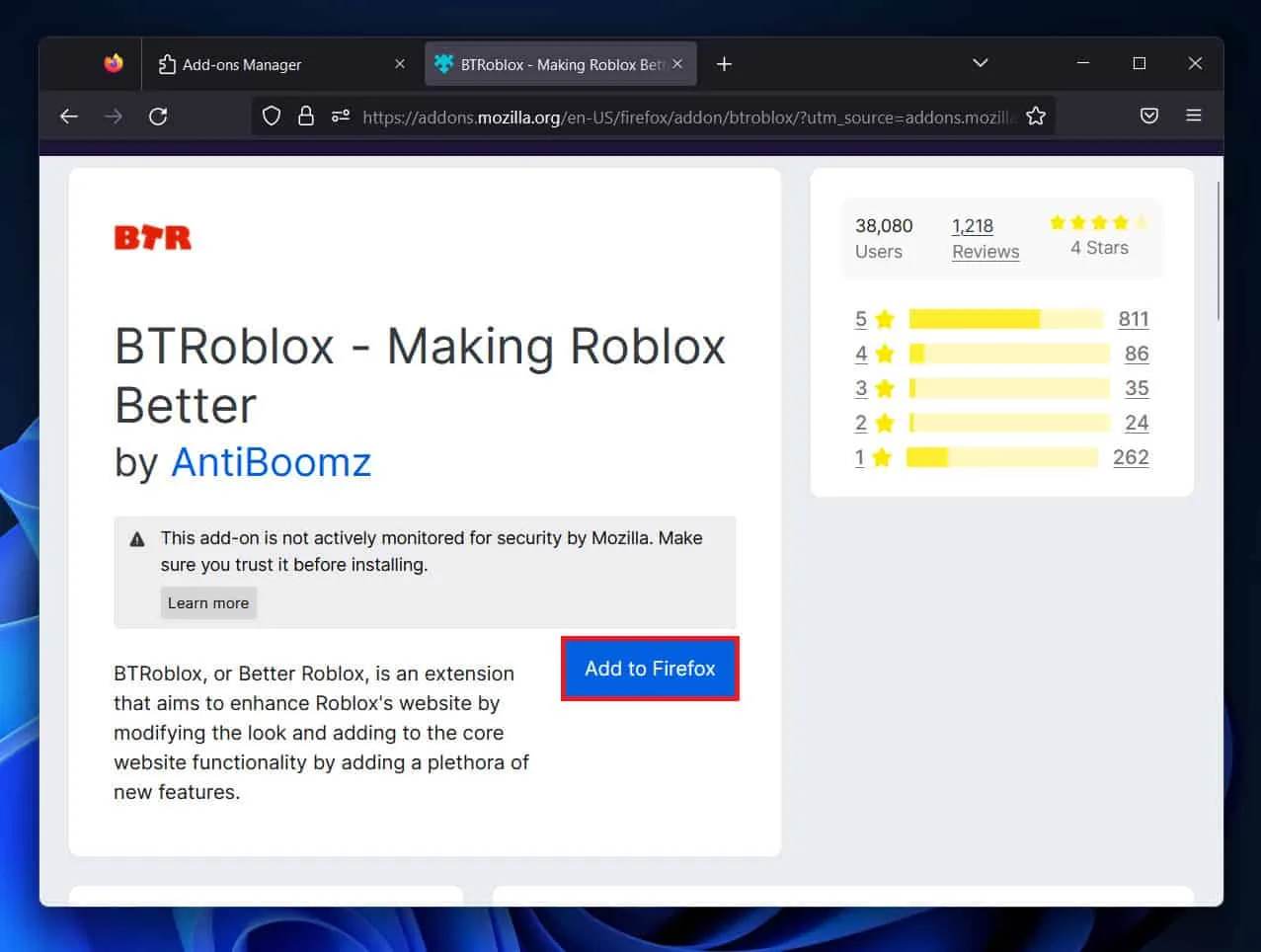
Task: Switch to the Add-ons Manager tab
Action: tap(282, 64)
